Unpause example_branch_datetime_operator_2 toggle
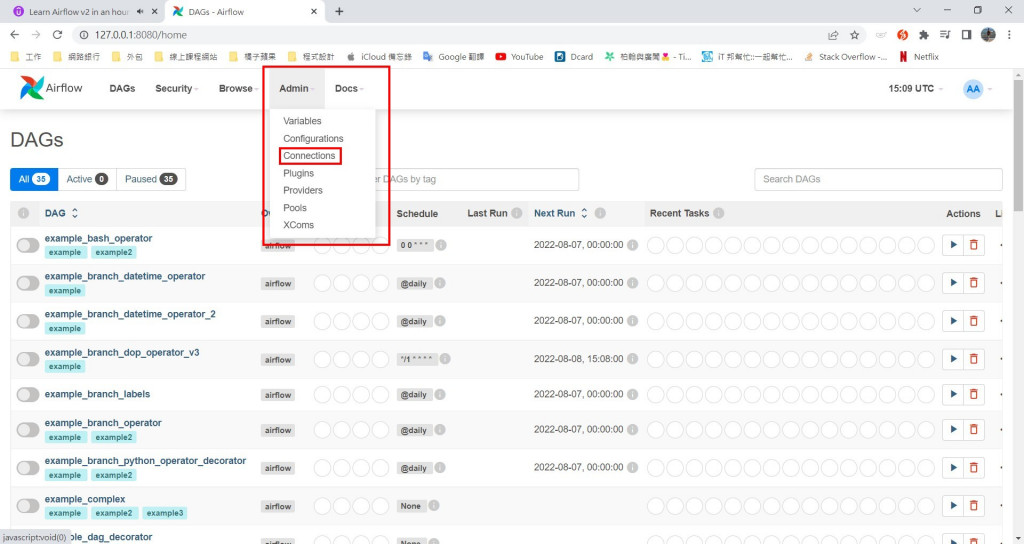 (x=28, y=321)
